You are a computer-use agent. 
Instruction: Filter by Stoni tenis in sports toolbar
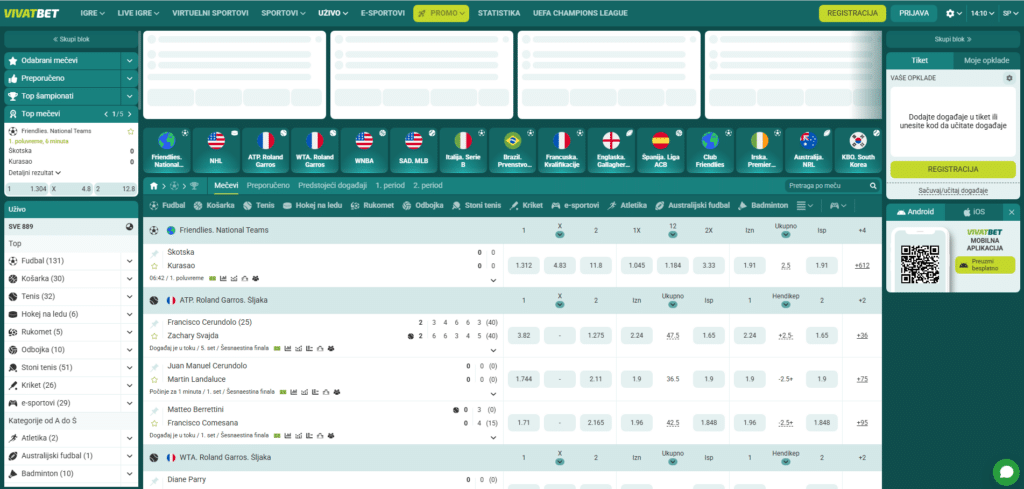coord(477,205)
